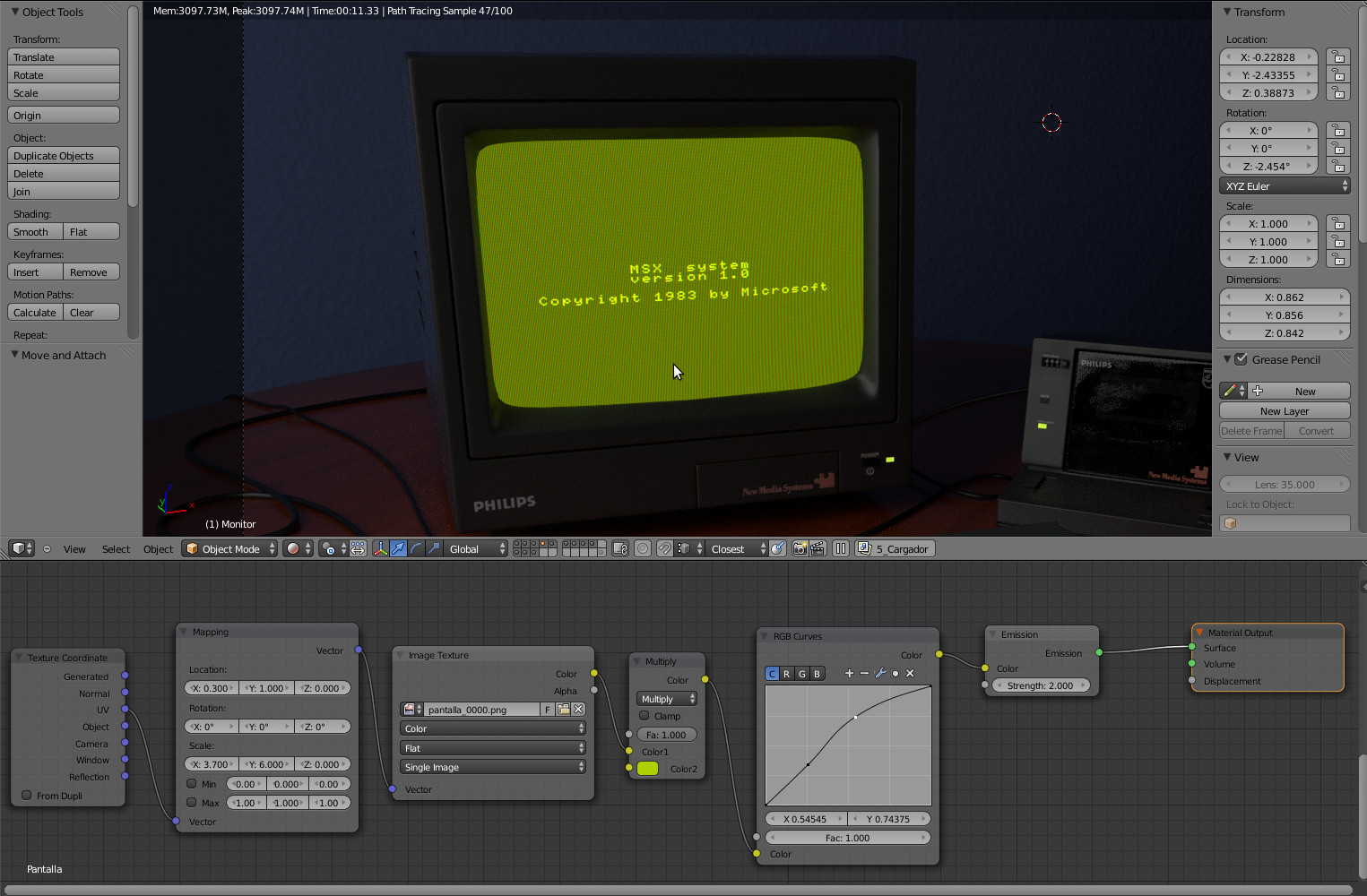Select the B channel tab in RGB Curves
Viewport: 1367px width, 896px height.
click(x=817, y=673)
